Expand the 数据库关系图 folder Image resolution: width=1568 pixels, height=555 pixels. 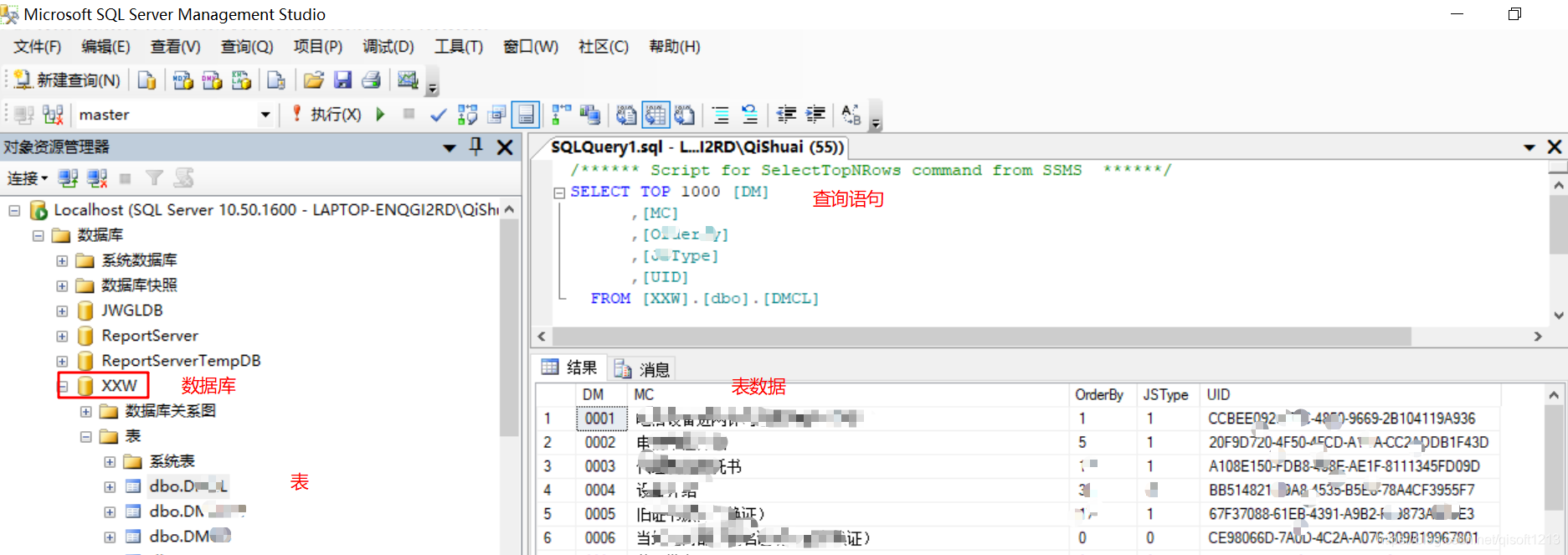pos(85,411)
